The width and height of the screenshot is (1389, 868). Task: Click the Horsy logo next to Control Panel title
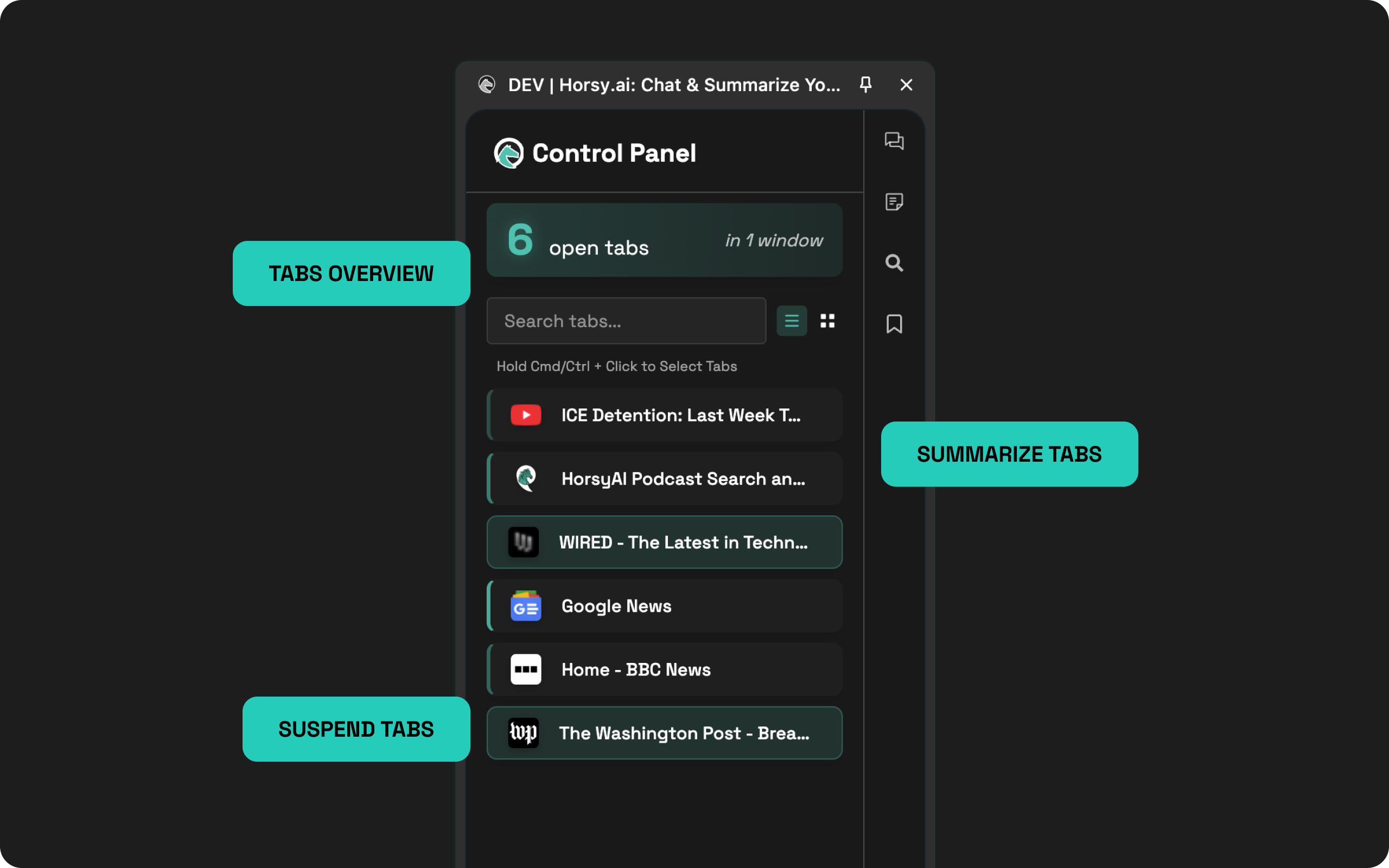[x=509, y=154]
